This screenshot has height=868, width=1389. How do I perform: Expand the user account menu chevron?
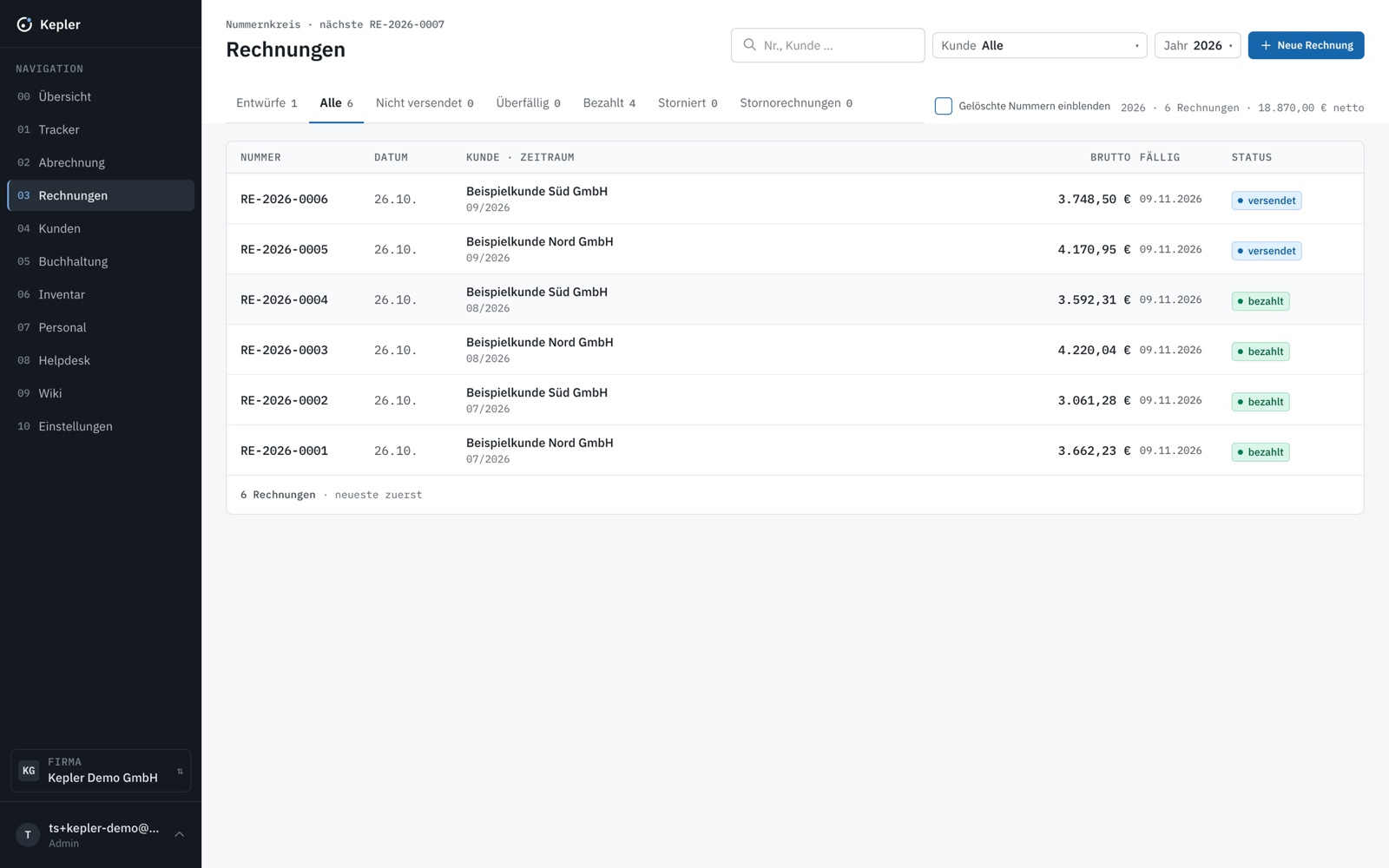pyautogui.click(x=180, y=834)
